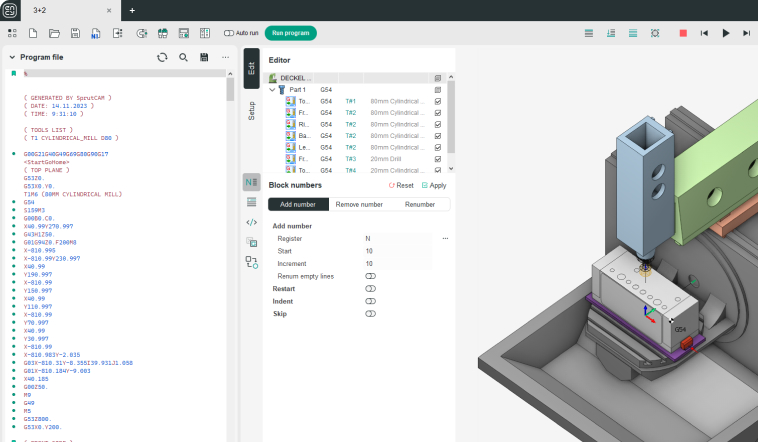Collapse the Program file section

coord(12,57)
